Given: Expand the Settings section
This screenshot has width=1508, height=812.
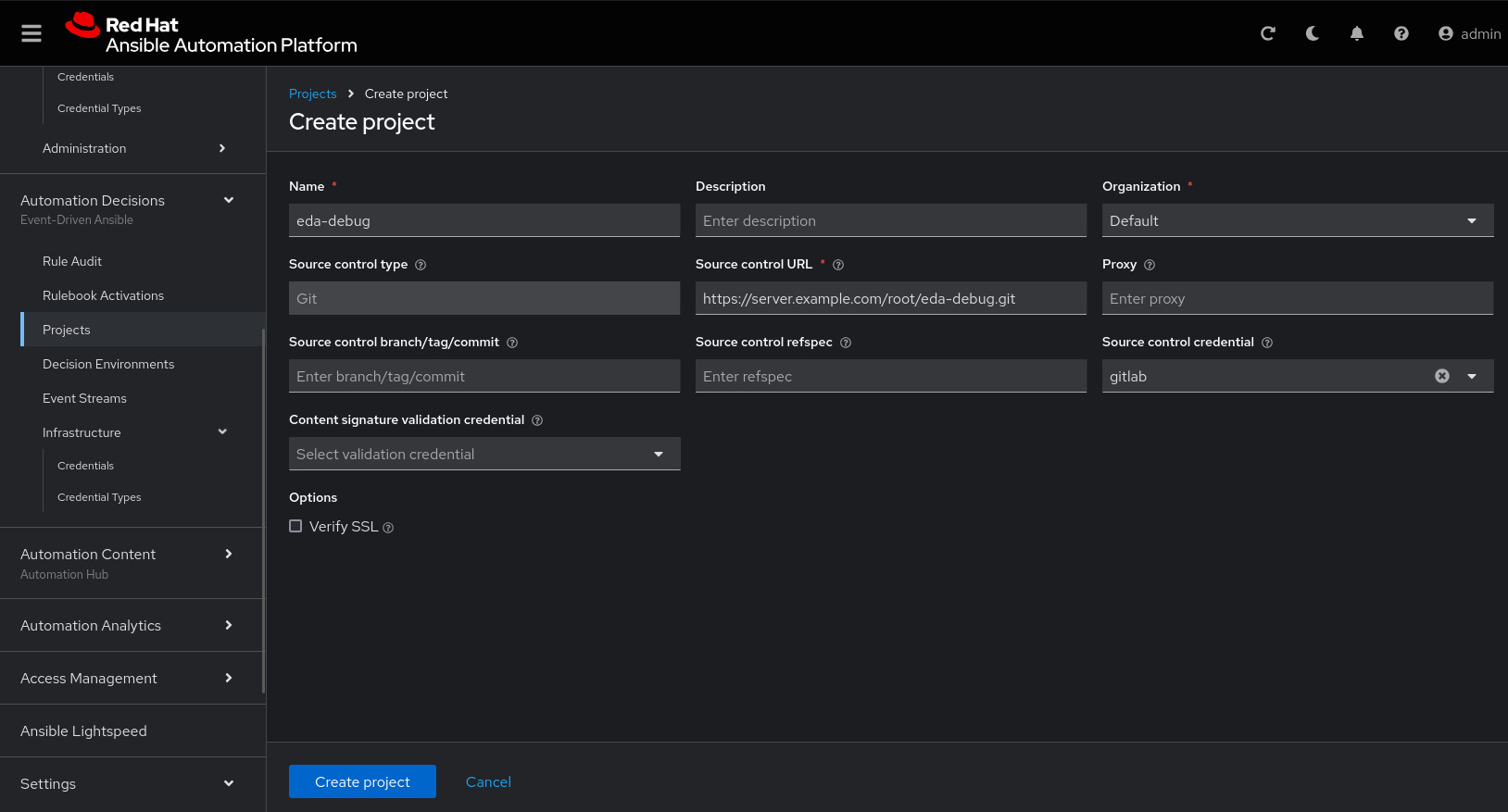Looking at the screenshot, I should (133, 783).
